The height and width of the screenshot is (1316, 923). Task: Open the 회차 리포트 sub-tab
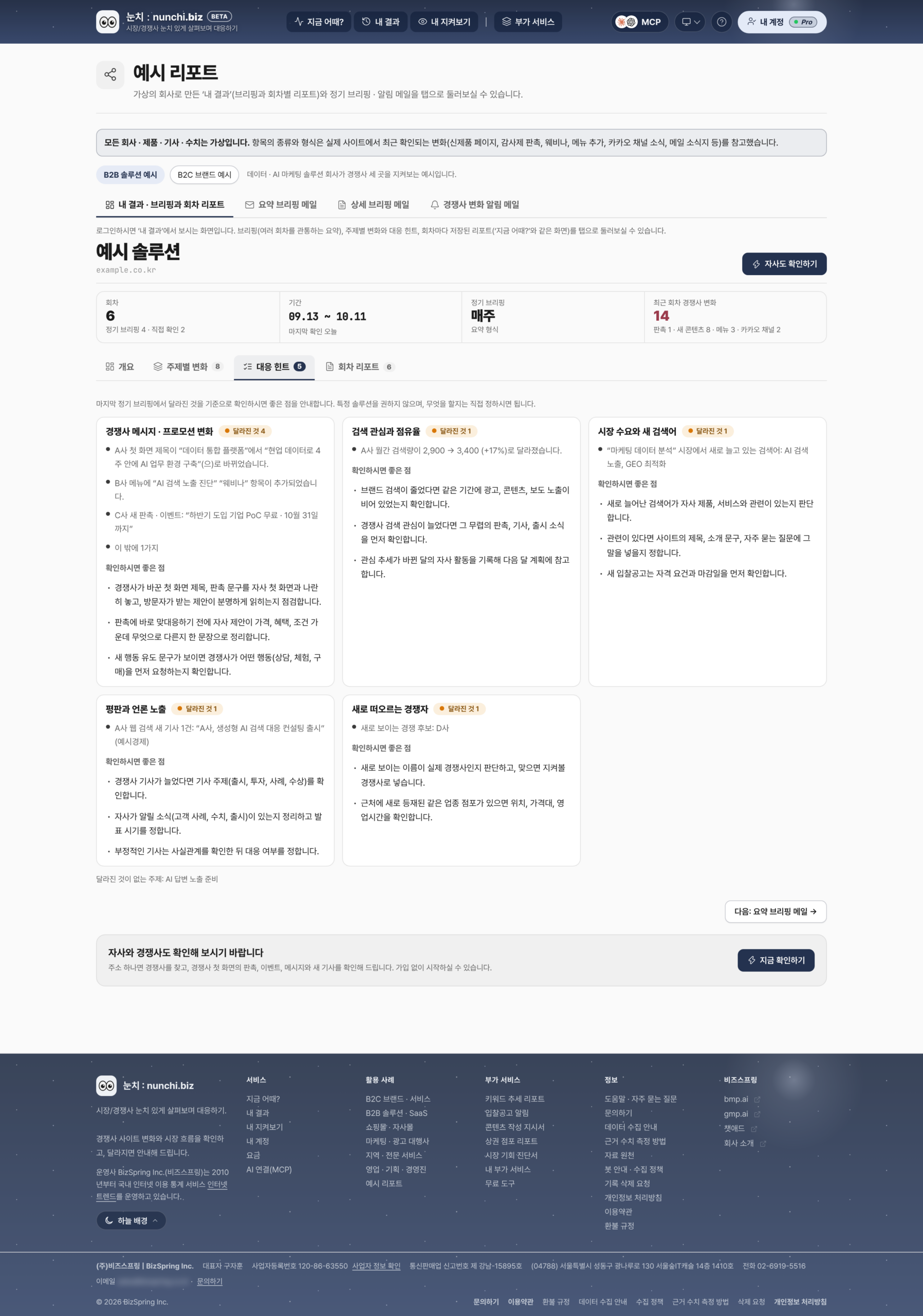point(359,367)
